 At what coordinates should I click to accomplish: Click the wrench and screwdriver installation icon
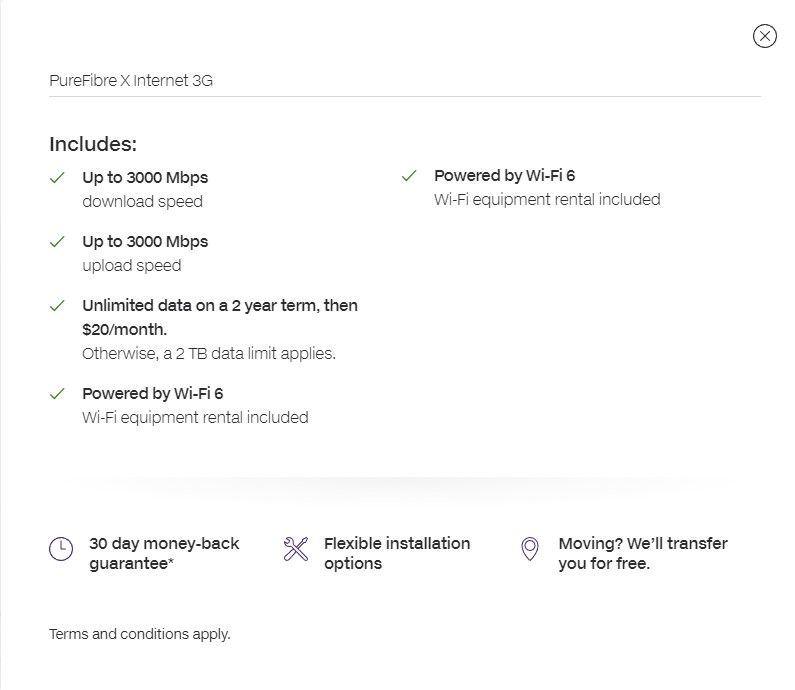coord(296,549)
